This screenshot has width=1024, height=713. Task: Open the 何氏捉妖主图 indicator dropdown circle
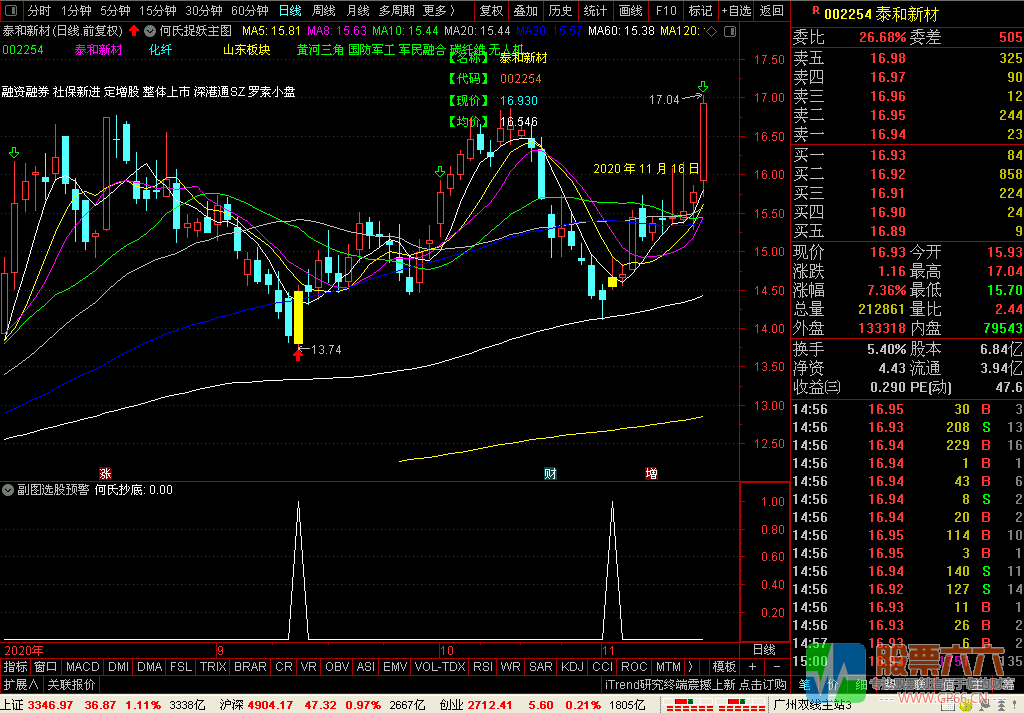click(150, 30)
